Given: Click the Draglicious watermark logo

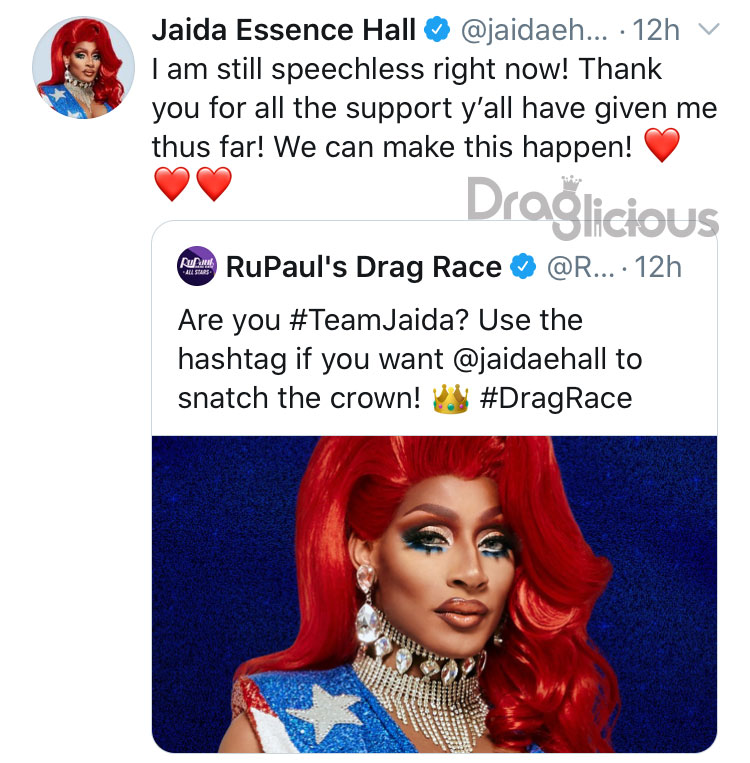Looking at the screenshot, I should [x=592, y=207].
